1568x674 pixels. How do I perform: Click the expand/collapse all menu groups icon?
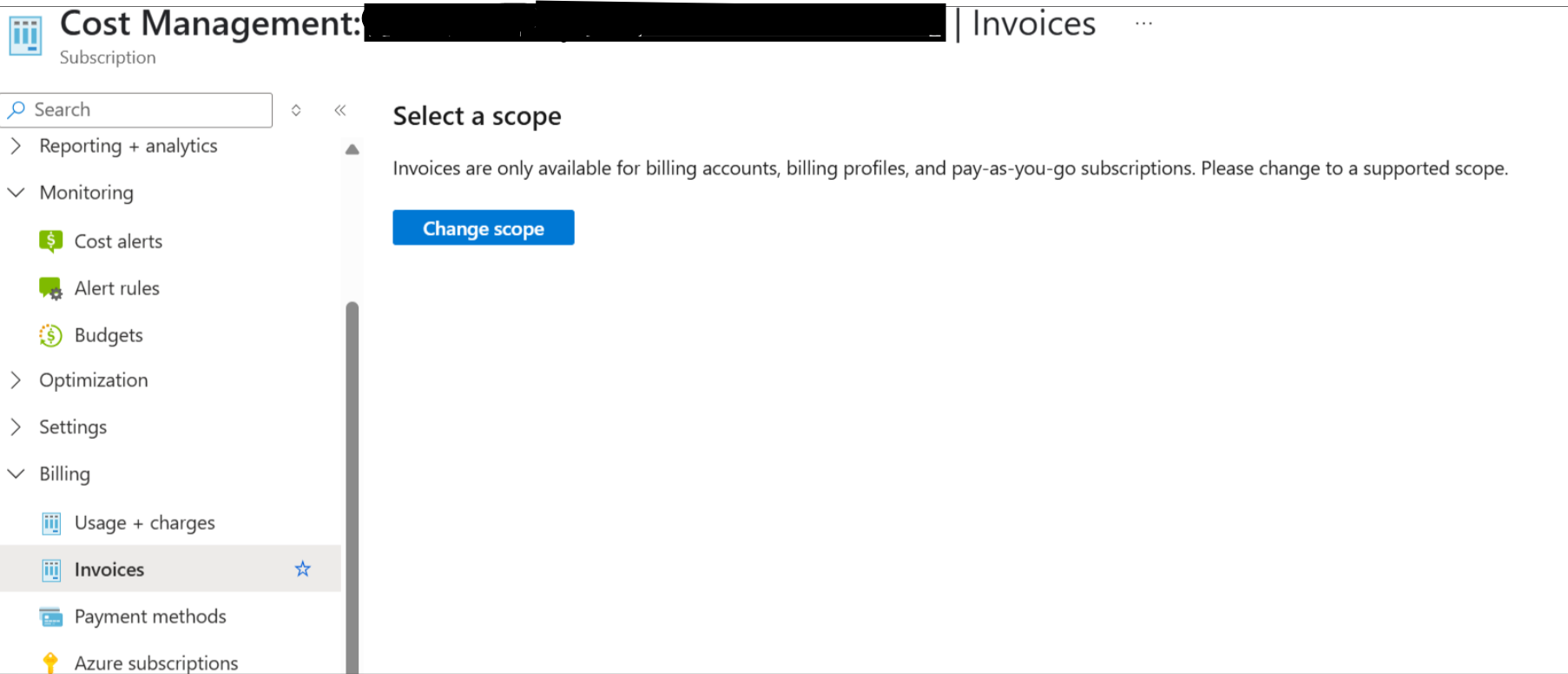tap(296, 110)
